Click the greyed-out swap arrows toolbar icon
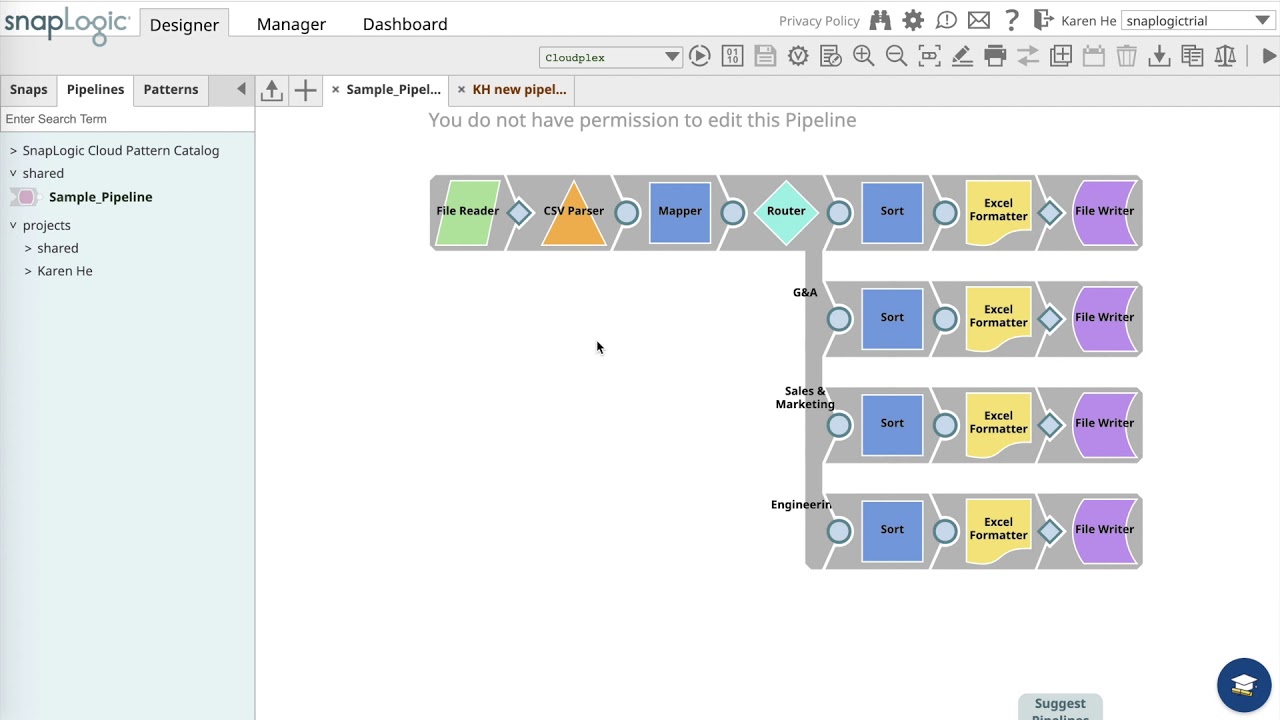Screen dimensions: 1280x720 coord(1028,56)
